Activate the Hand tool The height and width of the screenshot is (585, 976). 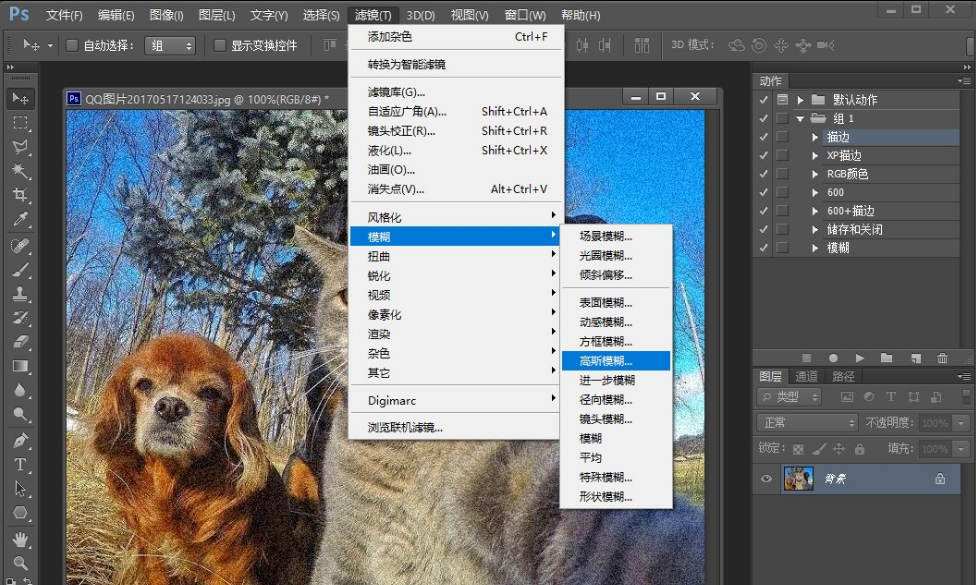click(20, 539)
